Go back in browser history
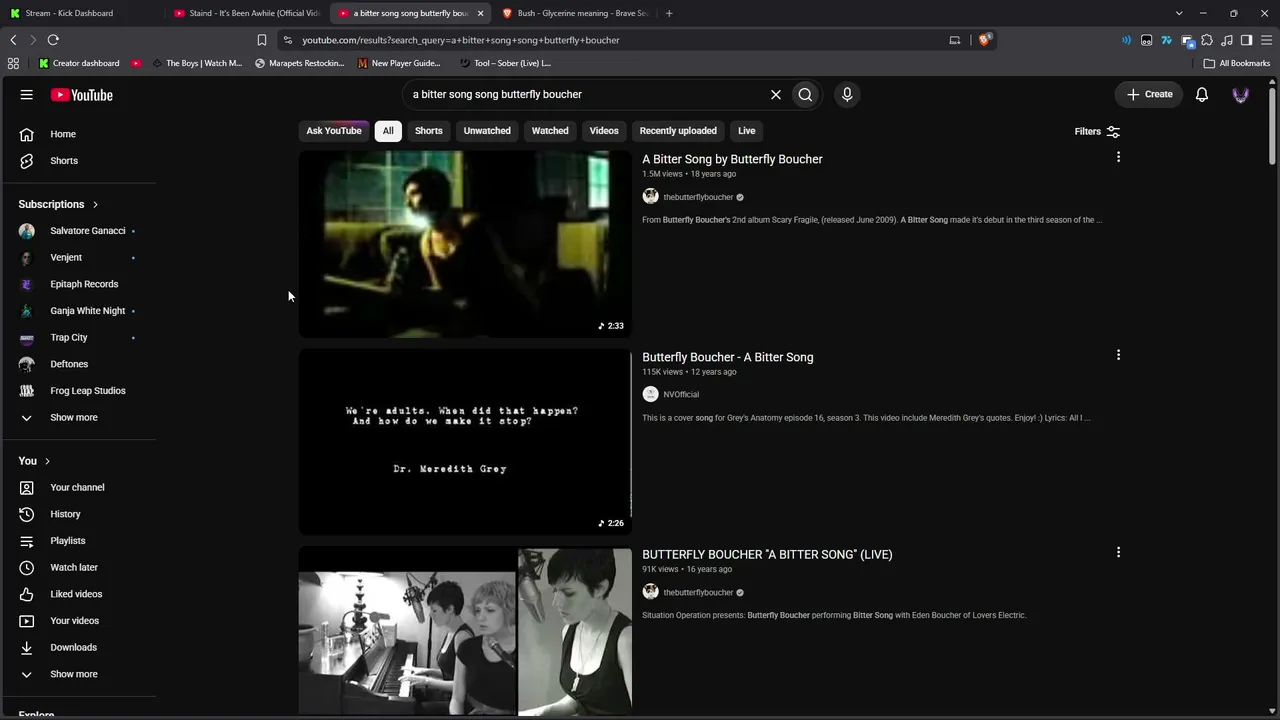The image size is (1280, 720). 13,40
